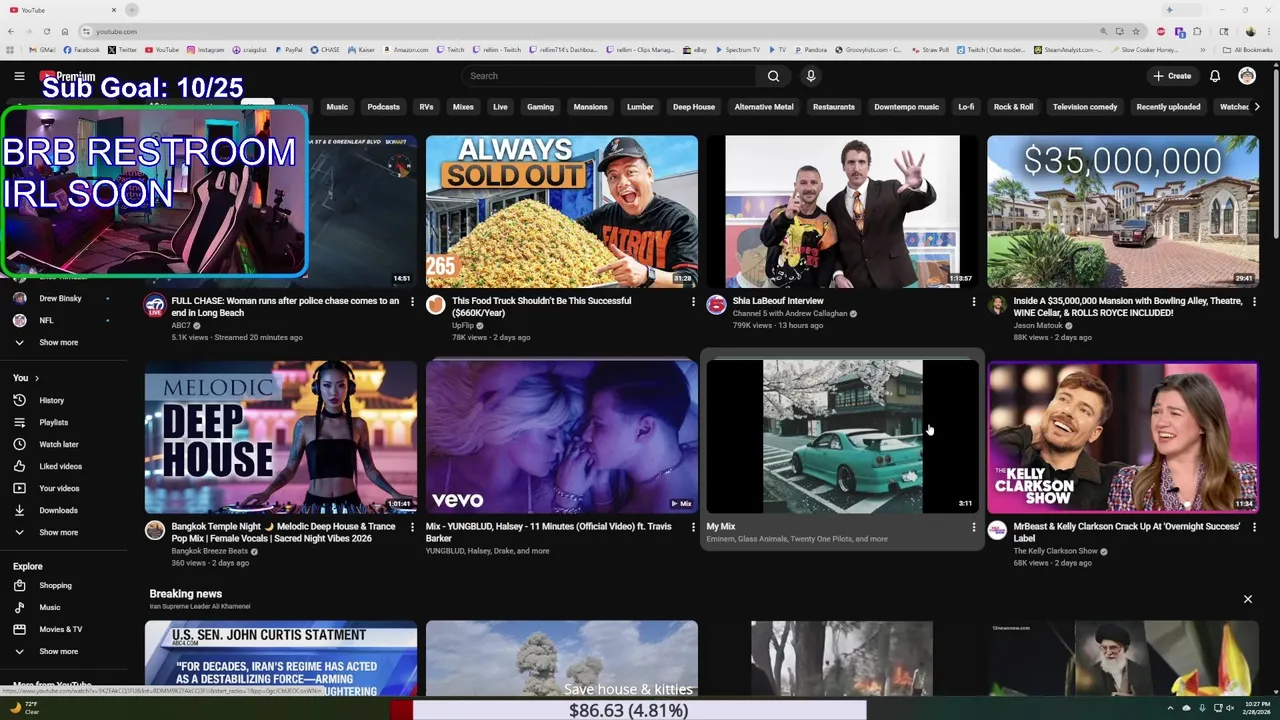This screenshot has height=720, width=1280.
Task: Open Twitch bookmark in bookmarks bar
Action: click(x=450, y=49)
